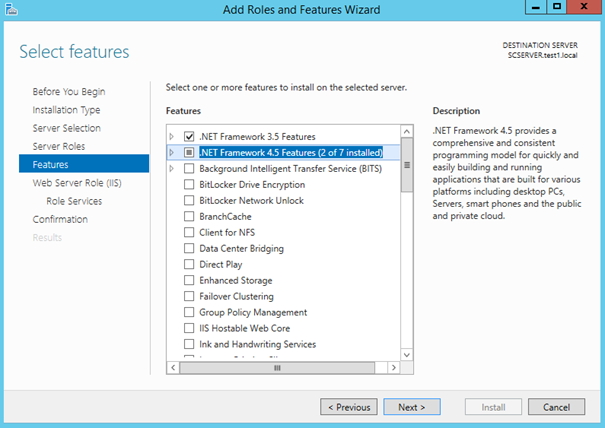
Task: Select the Client for NFS label
Action: [227, 232]
